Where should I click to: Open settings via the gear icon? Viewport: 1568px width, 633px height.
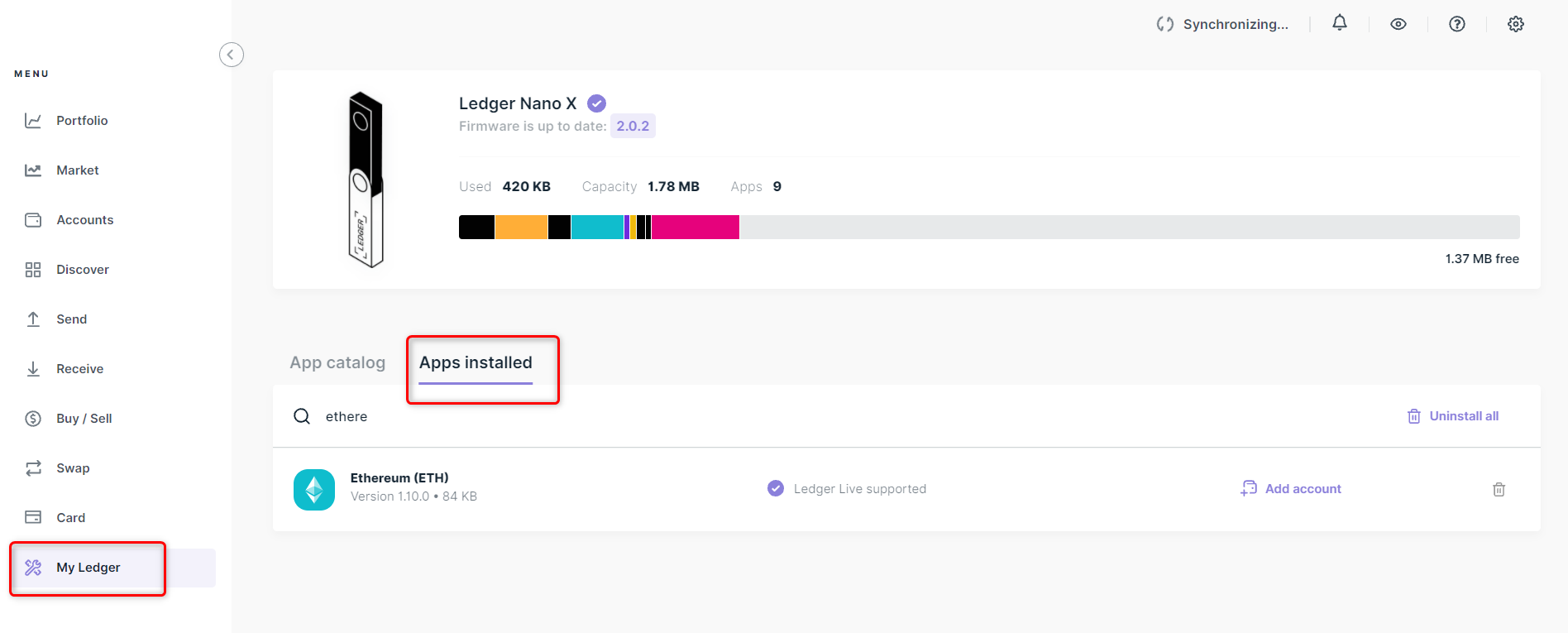(x=1516, y=24)
